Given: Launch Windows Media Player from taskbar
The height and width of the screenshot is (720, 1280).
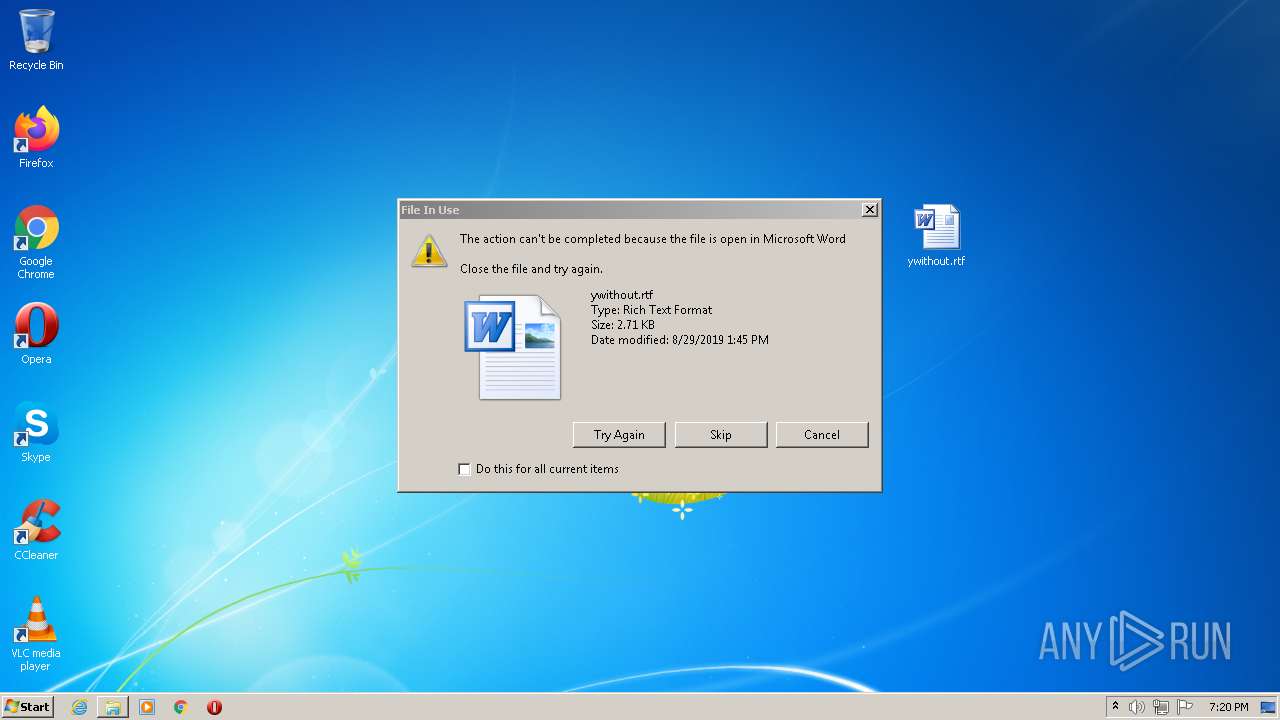Looking at the screenshot, I should click(x=147, y=707).
